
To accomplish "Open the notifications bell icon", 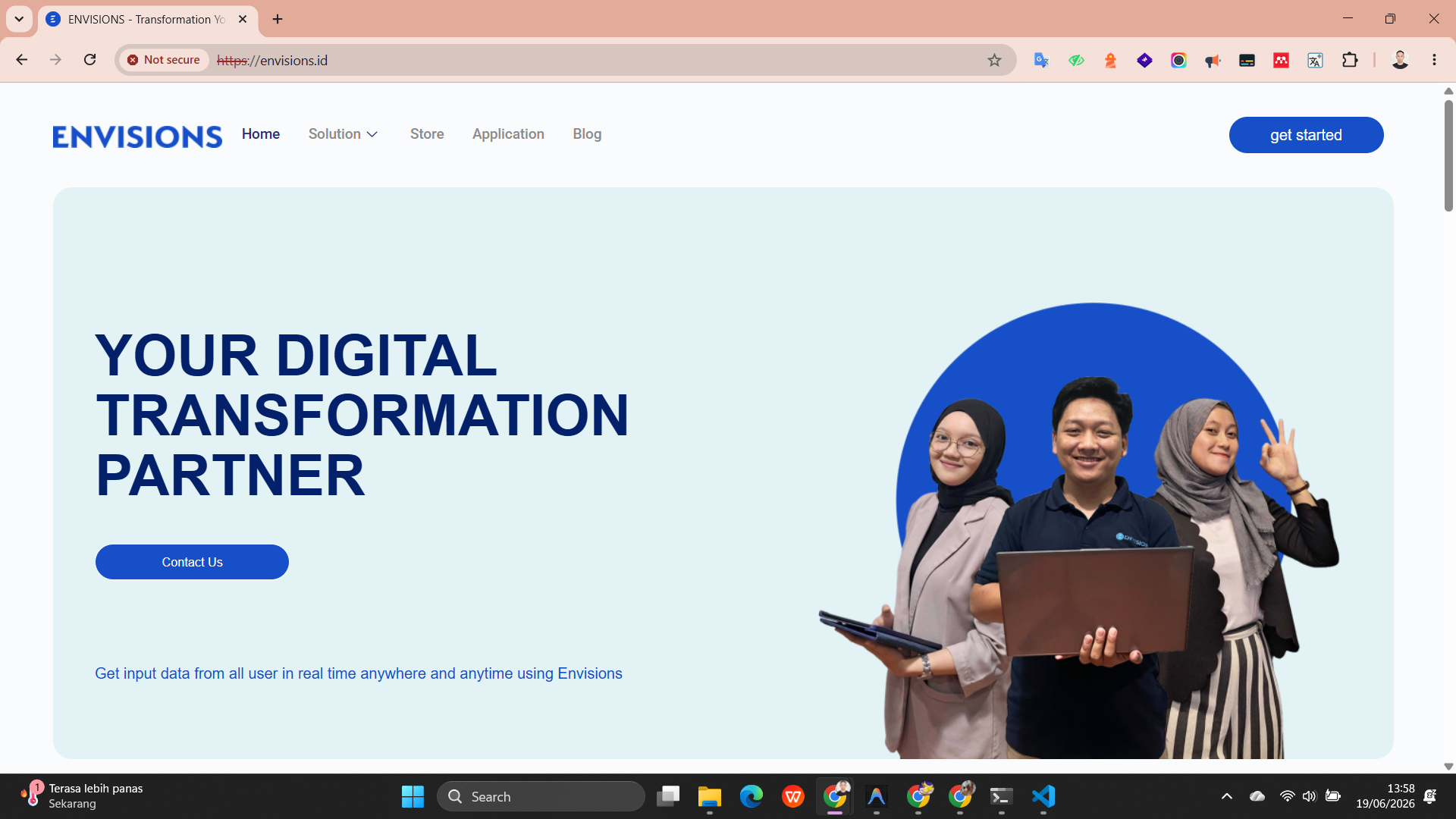I will click(x=1430, y=796).
